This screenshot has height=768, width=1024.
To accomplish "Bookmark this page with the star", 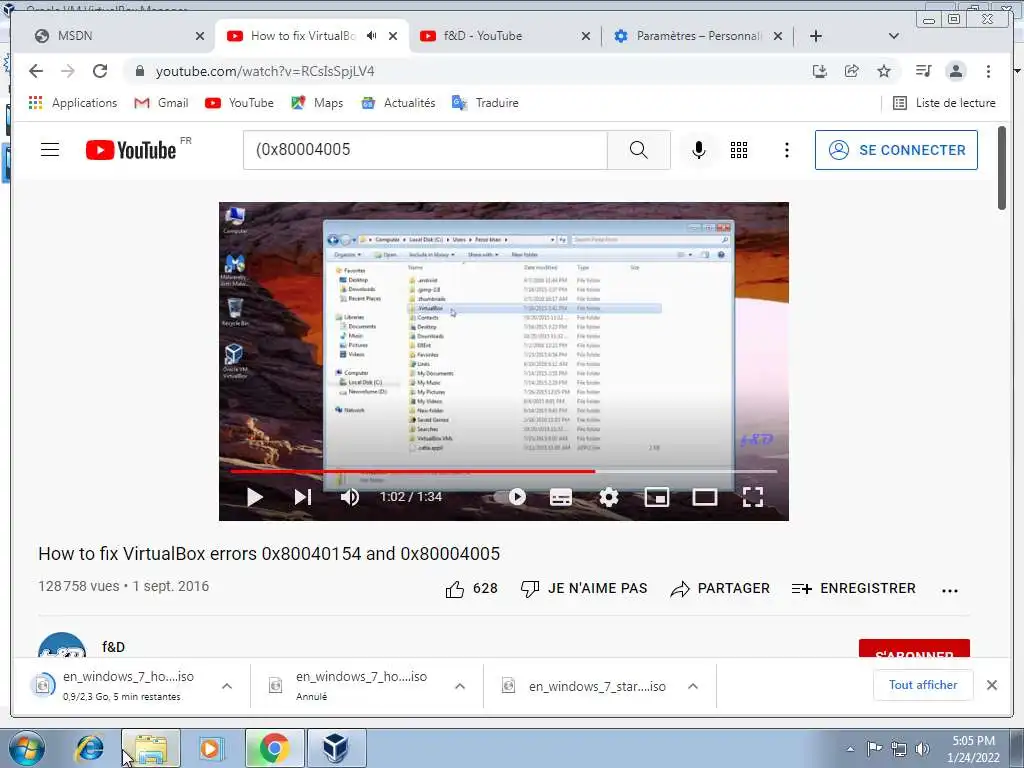I will [x=884, y=71].
